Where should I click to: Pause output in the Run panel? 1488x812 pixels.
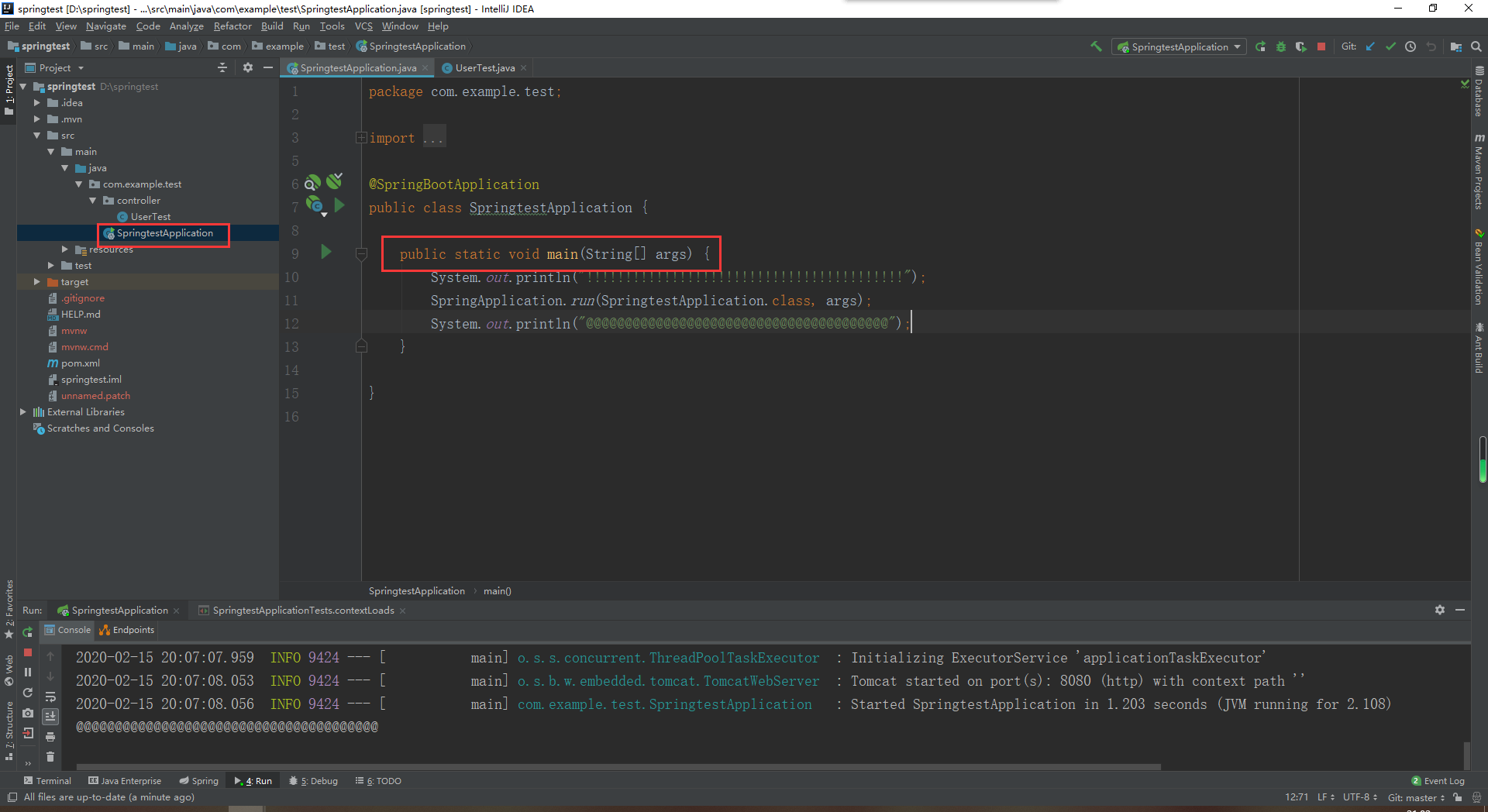point(28,673)
